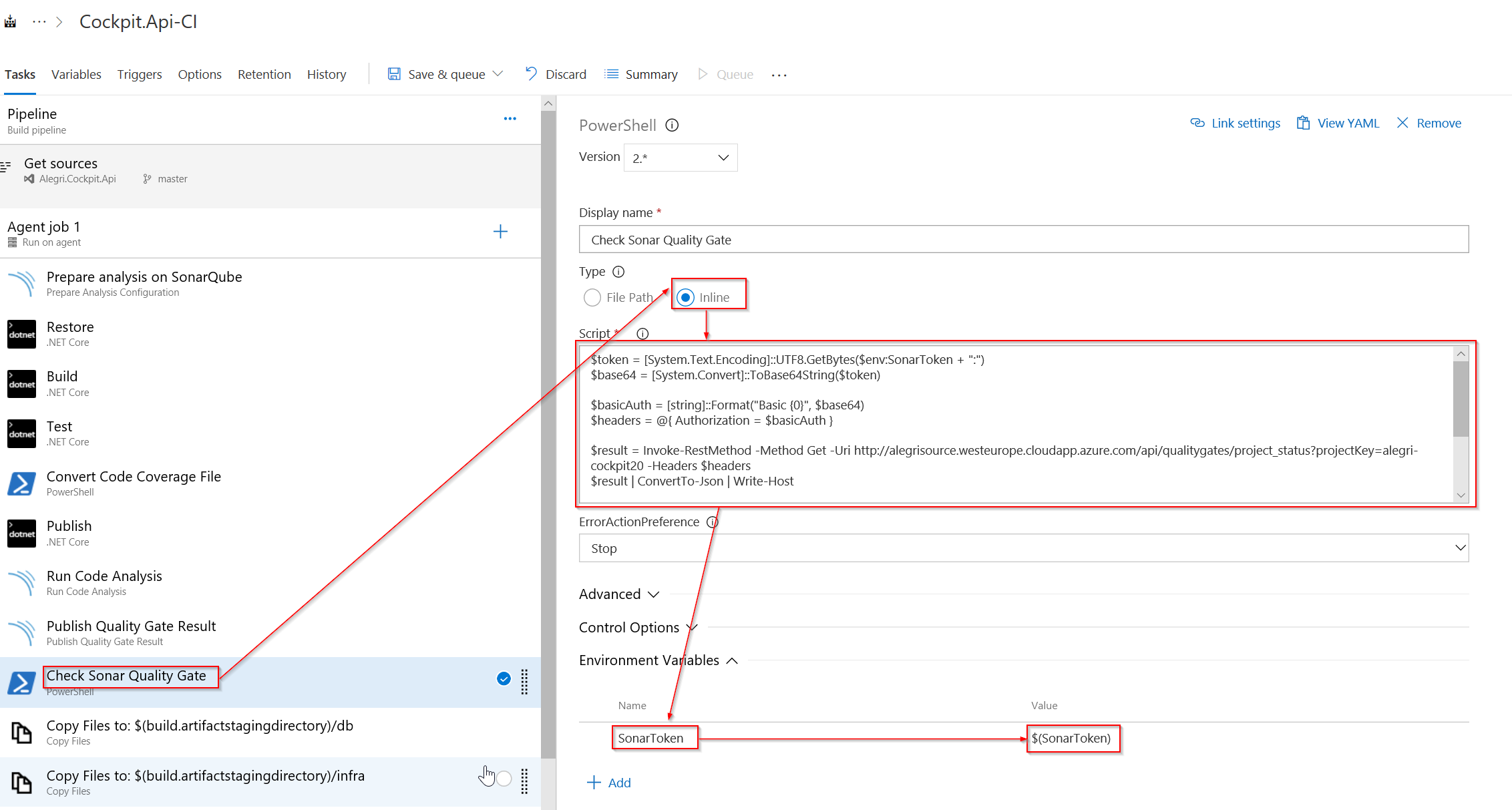Open the Save & queue dropdown arrow
Image resolution: width=1512 pixels, height=810 pixels.
tap(498, 74)
